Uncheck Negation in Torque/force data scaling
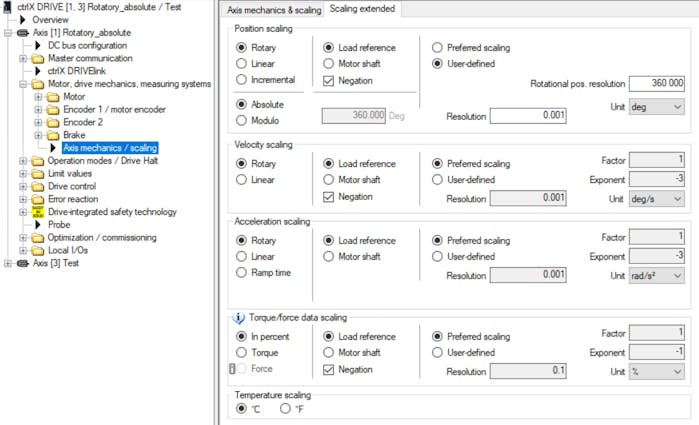Image resolution: width=699 pixels, height=425 pixels. pos(329,370)
